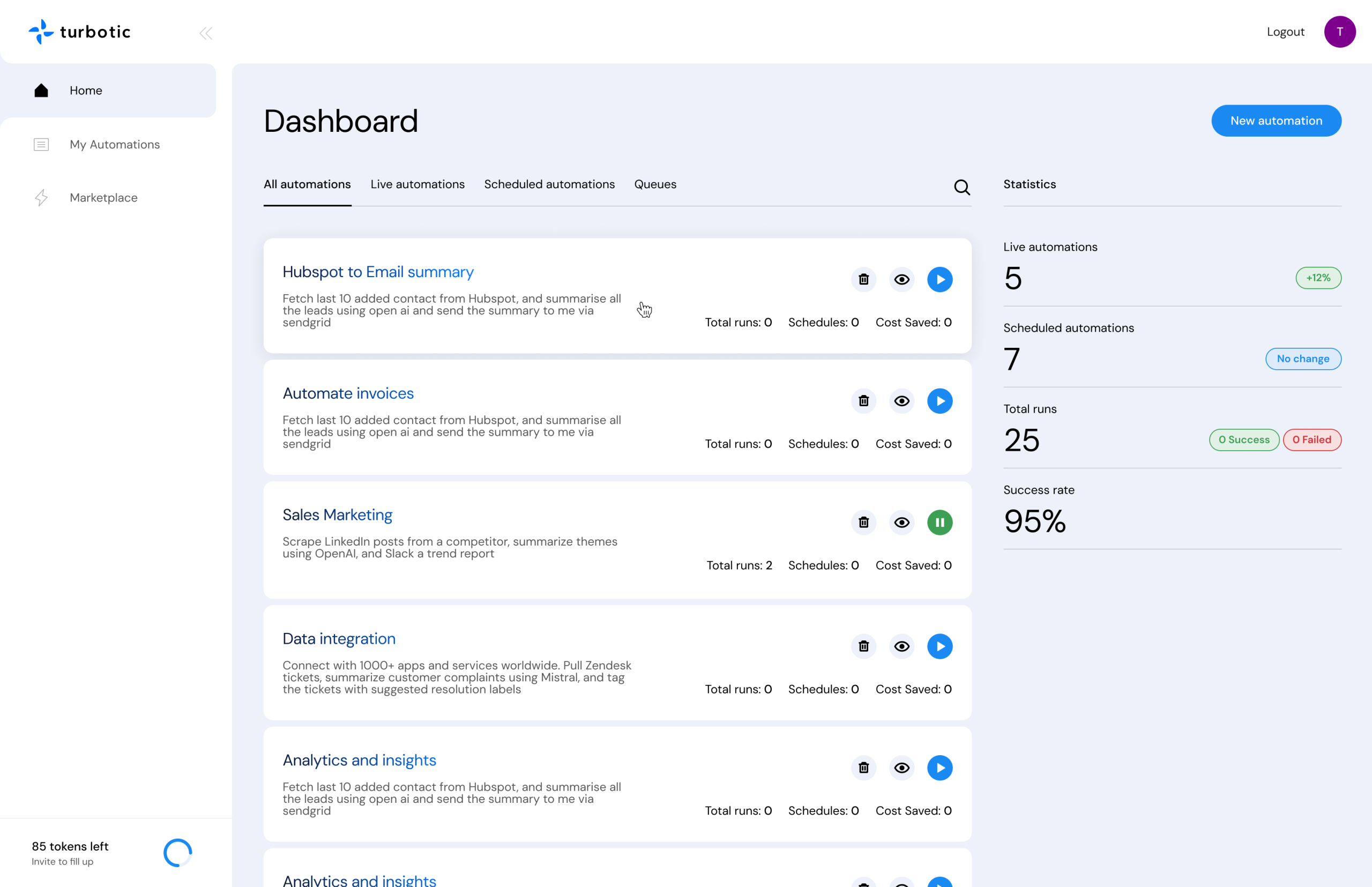Select All automations tab
Screen dimensions: 1372x887
307,184
